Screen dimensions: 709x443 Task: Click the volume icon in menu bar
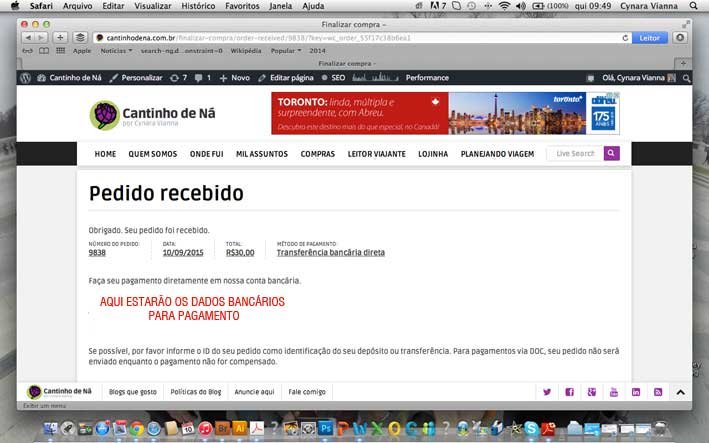[520, 6]
